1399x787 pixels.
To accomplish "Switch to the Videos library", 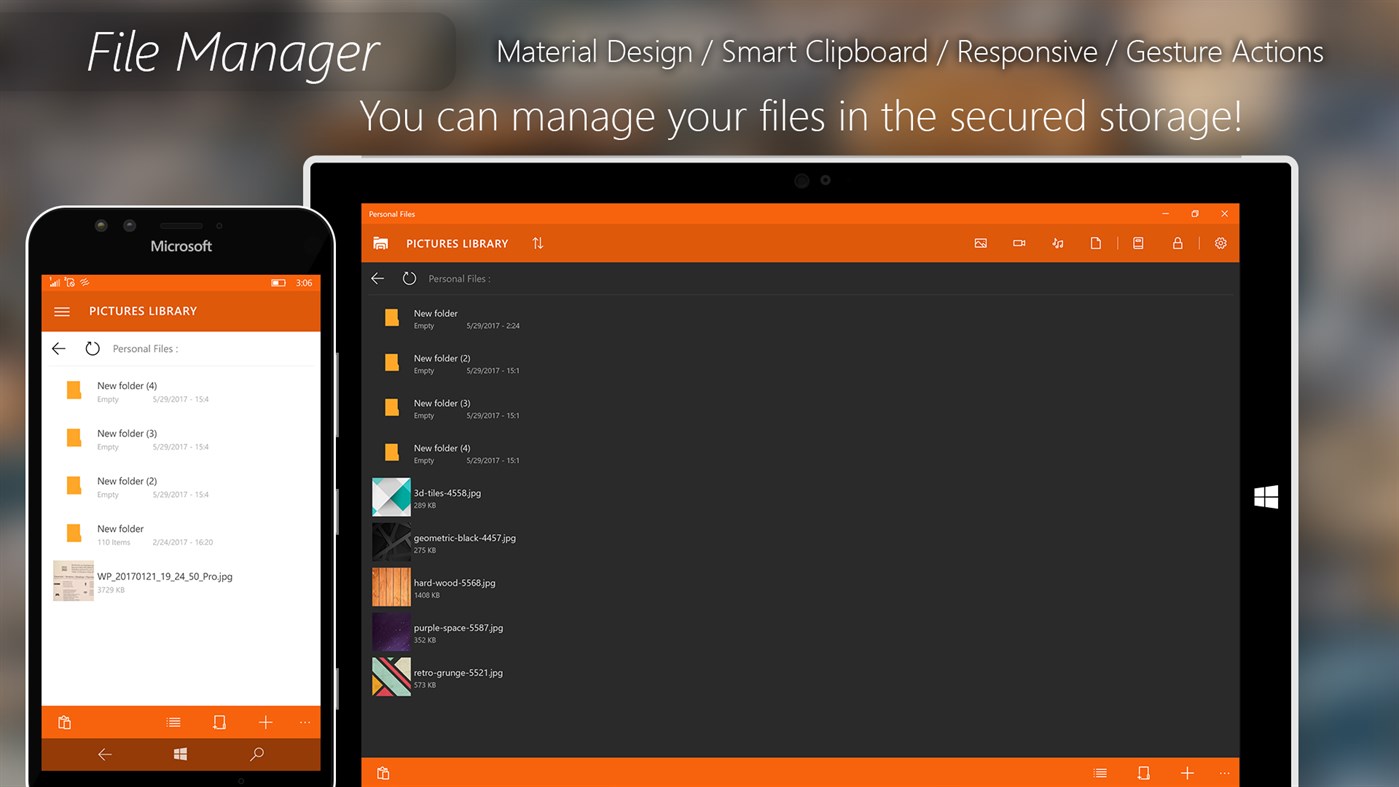I will point(1018,243).
